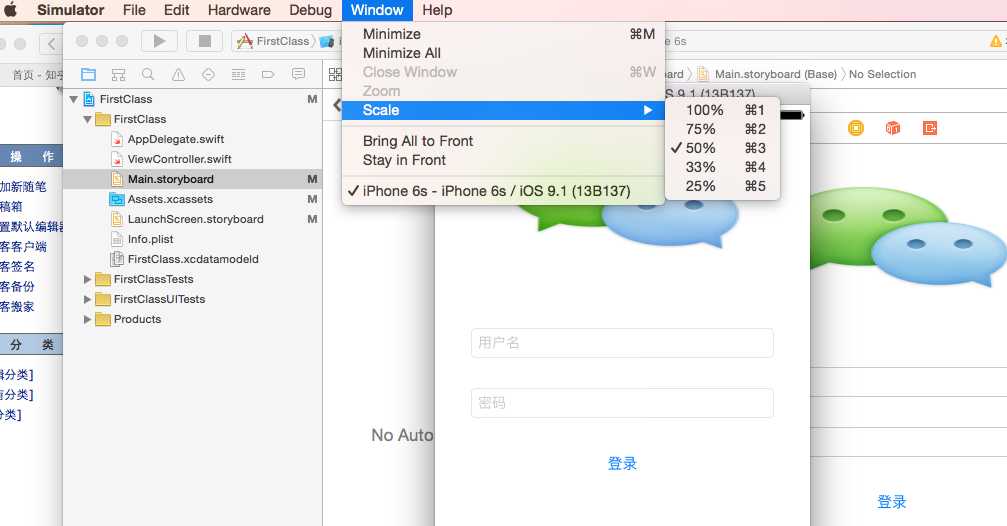
Task: Select the First Responder cube icon
Action: 893,128
